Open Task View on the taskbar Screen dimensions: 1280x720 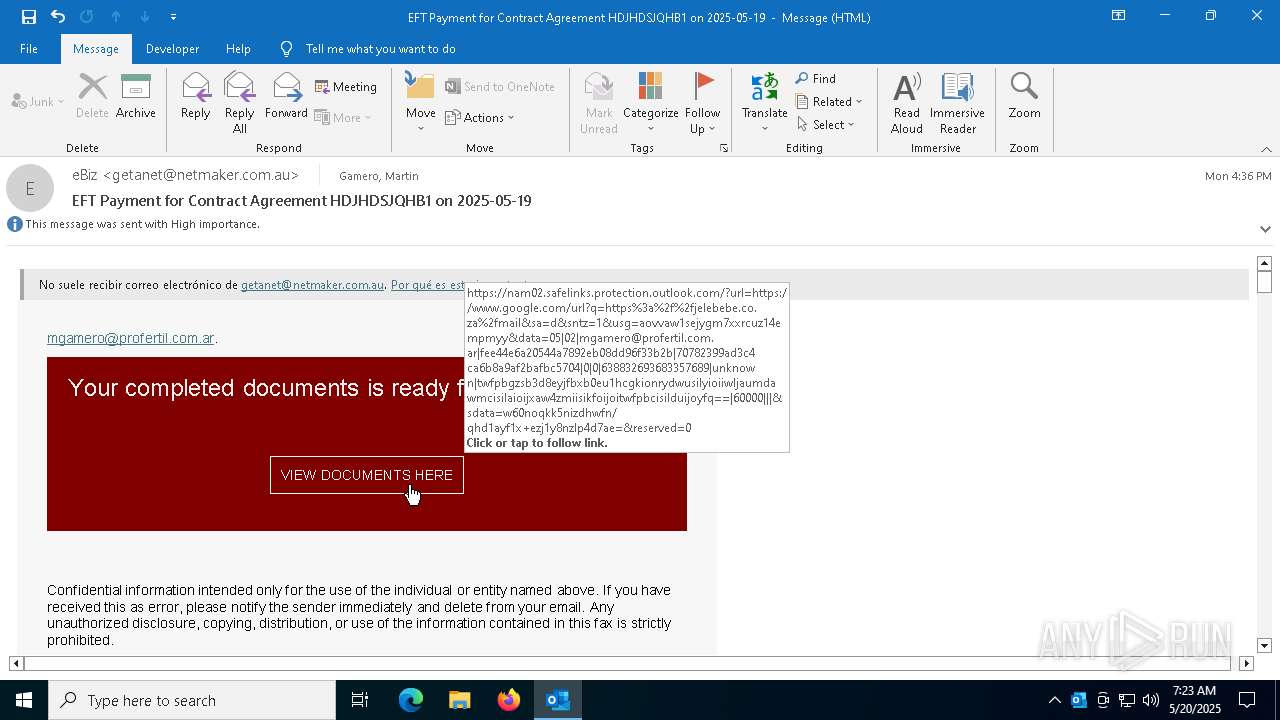[360, 700]
